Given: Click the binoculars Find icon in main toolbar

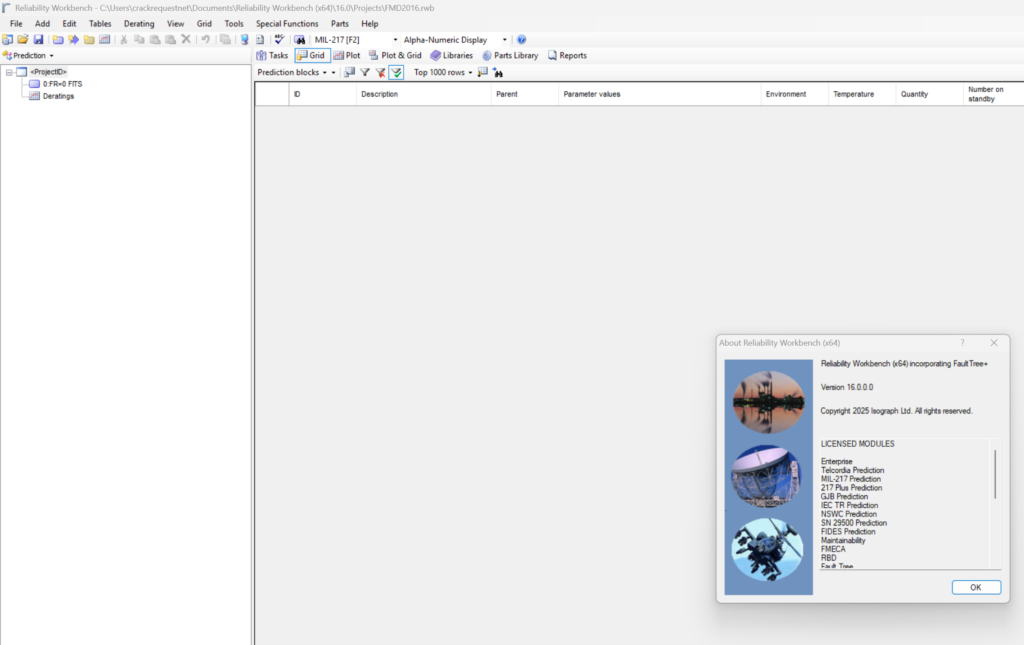Looking at the screenshot, I should (300, 40).
